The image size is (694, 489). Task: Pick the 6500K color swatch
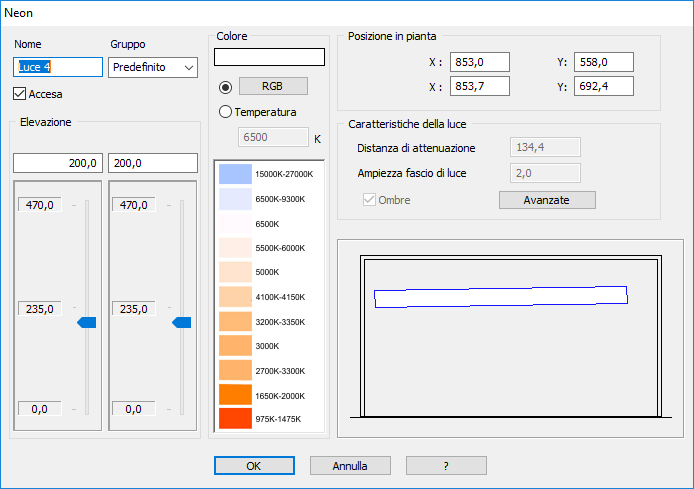point(235,224)
